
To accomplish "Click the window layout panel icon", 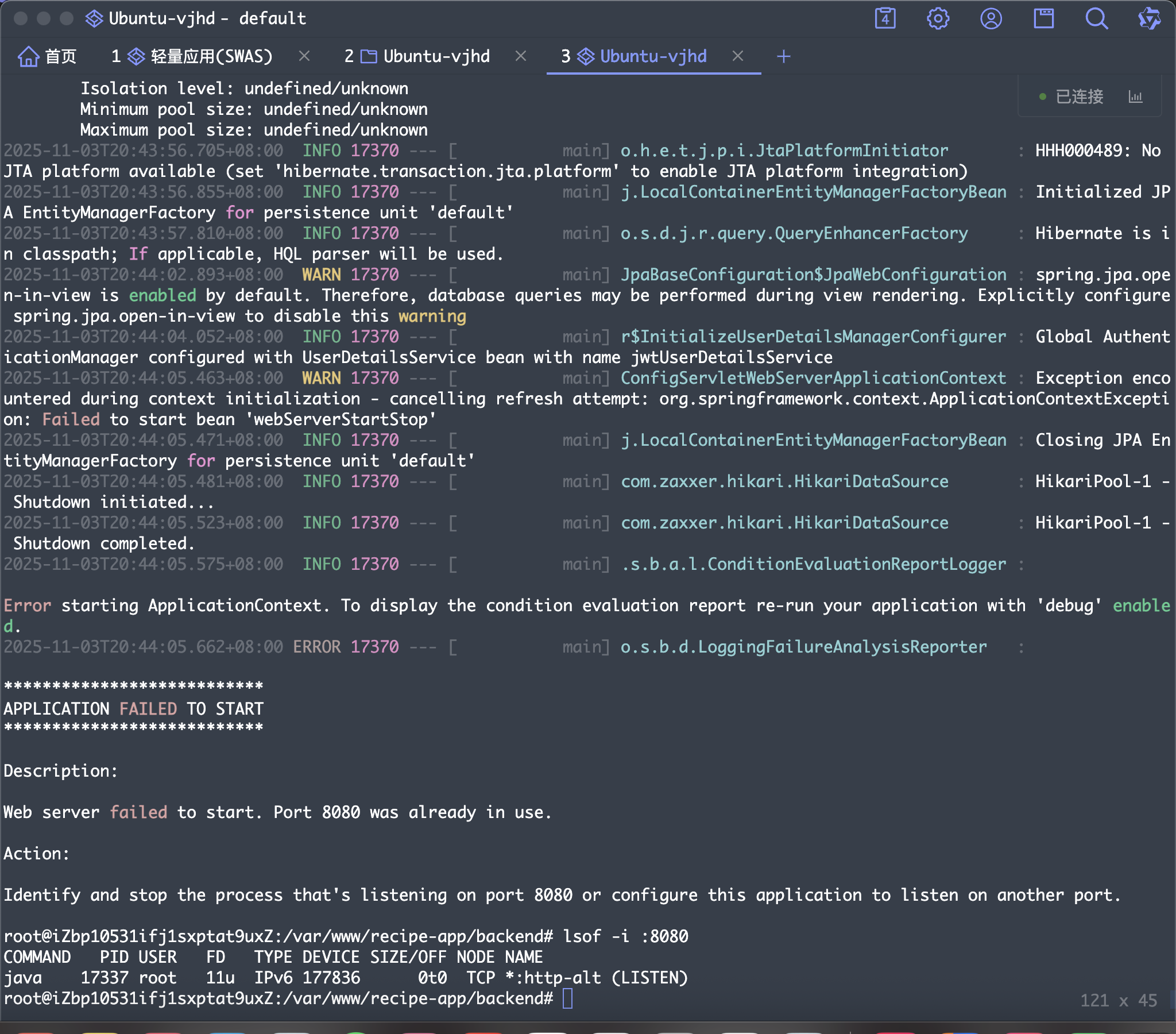I will point(1044,18).
